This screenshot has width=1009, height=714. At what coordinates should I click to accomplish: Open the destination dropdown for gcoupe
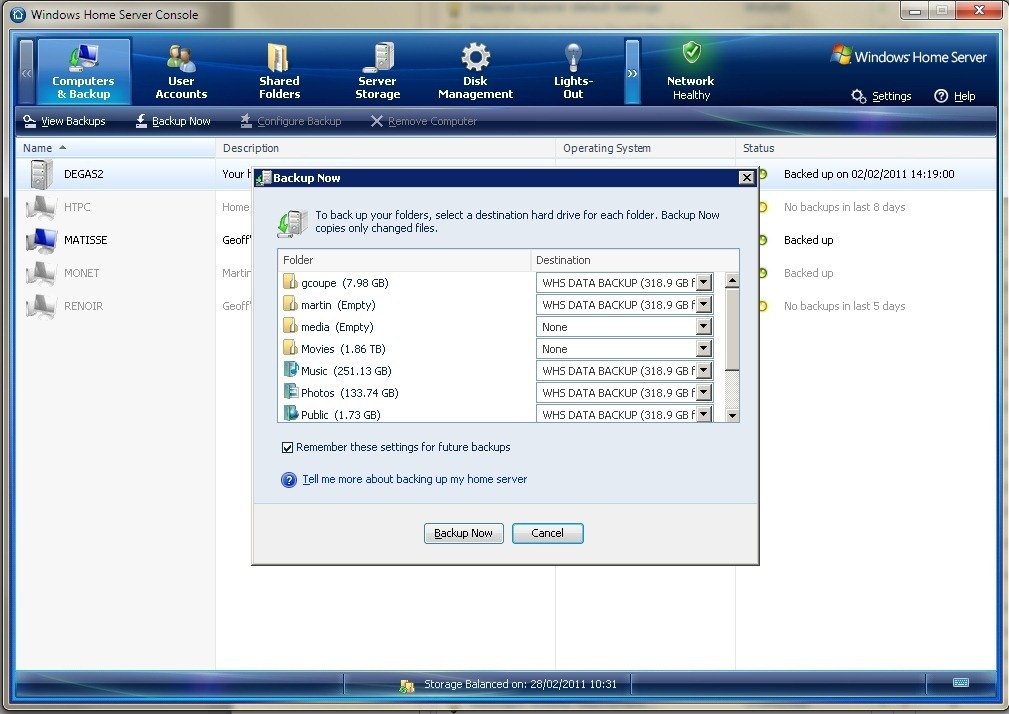(704, 282)
